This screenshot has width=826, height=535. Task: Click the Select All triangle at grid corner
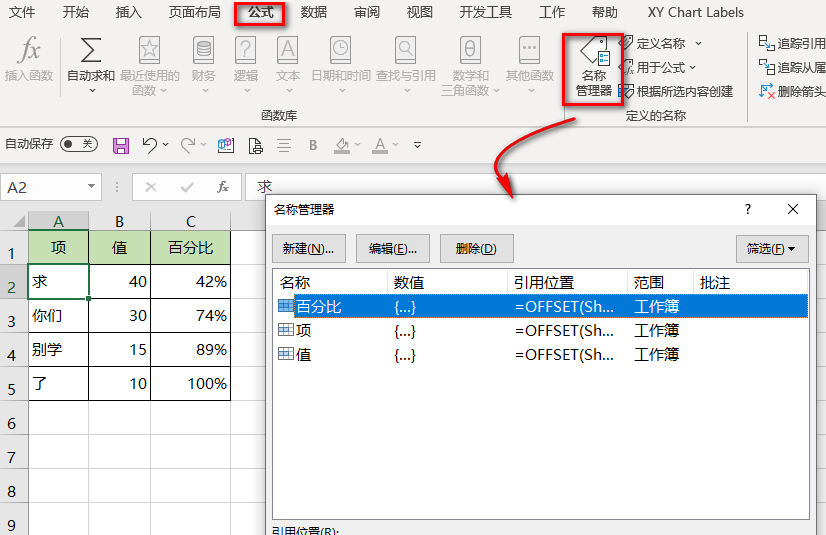19,221
